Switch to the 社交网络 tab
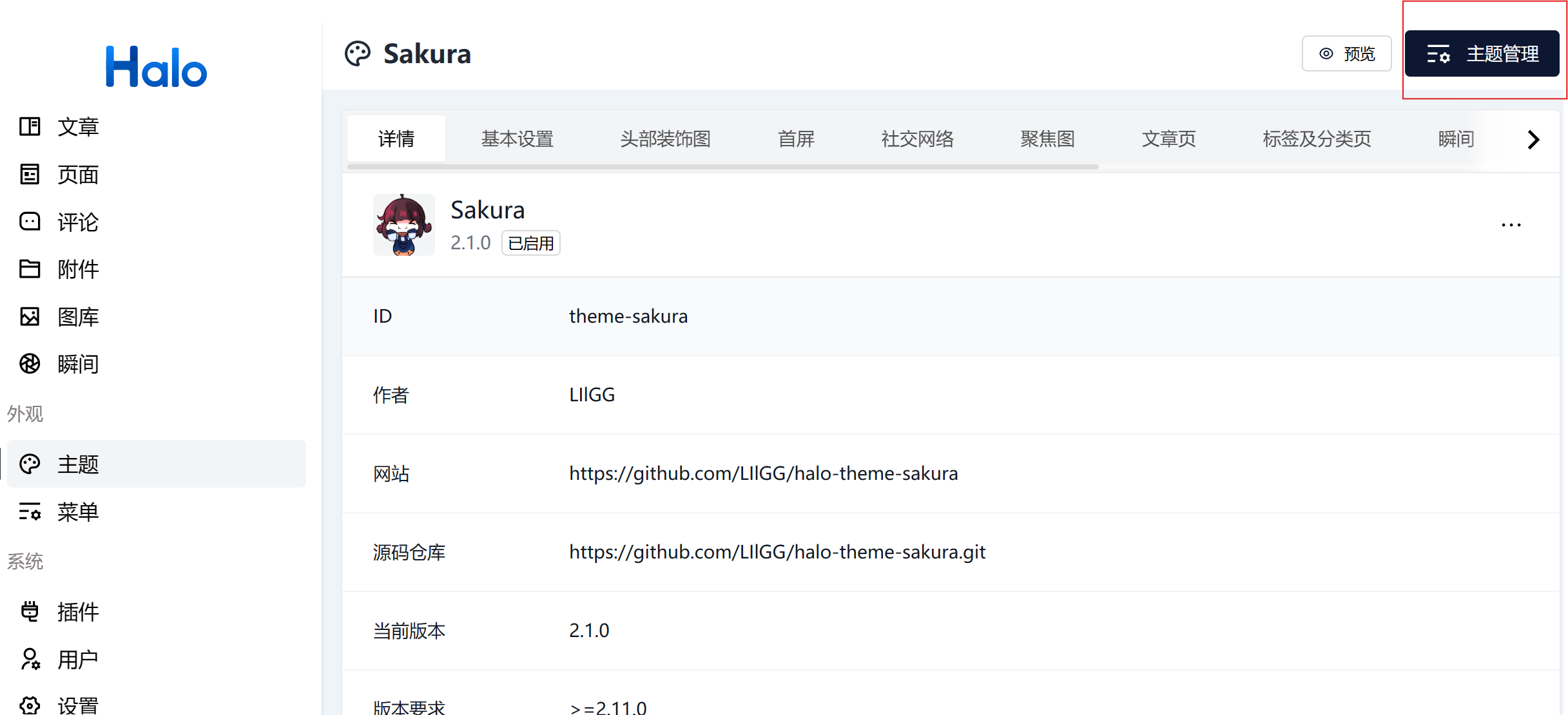The height and width of the screenshot is (715, 1568). (917, 138)
